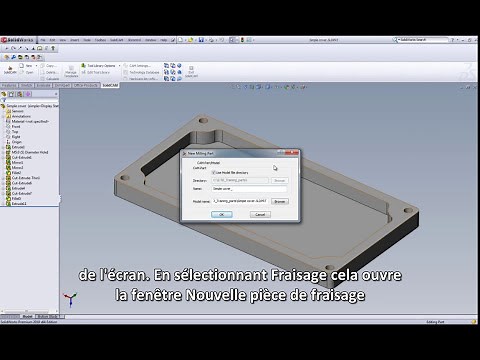Select Cut-Extrude7 feature in tree
Viewport: 480px width, 360px height.
19,193
